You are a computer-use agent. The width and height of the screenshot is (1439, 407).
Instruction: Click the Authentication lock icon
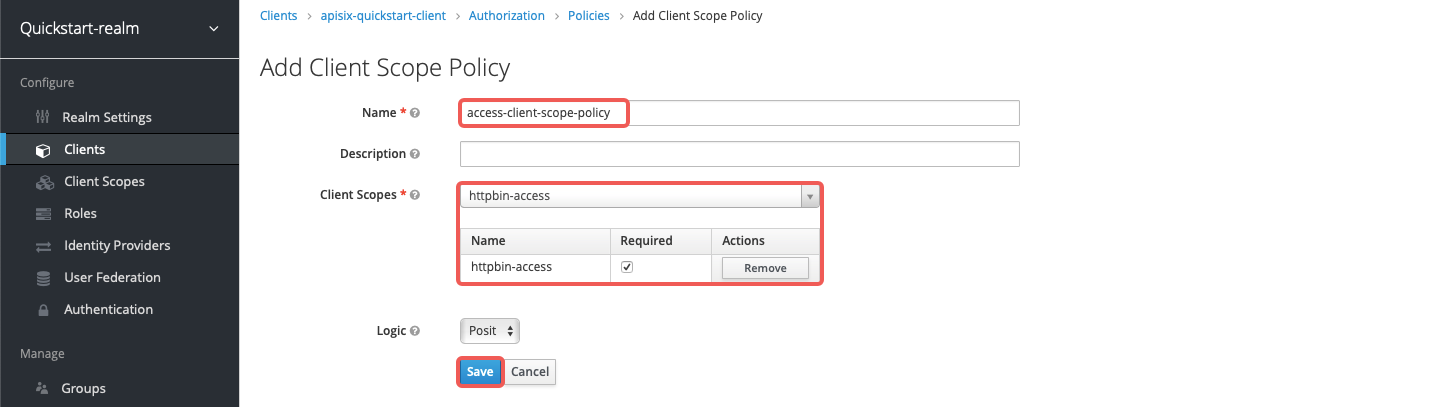42,310
